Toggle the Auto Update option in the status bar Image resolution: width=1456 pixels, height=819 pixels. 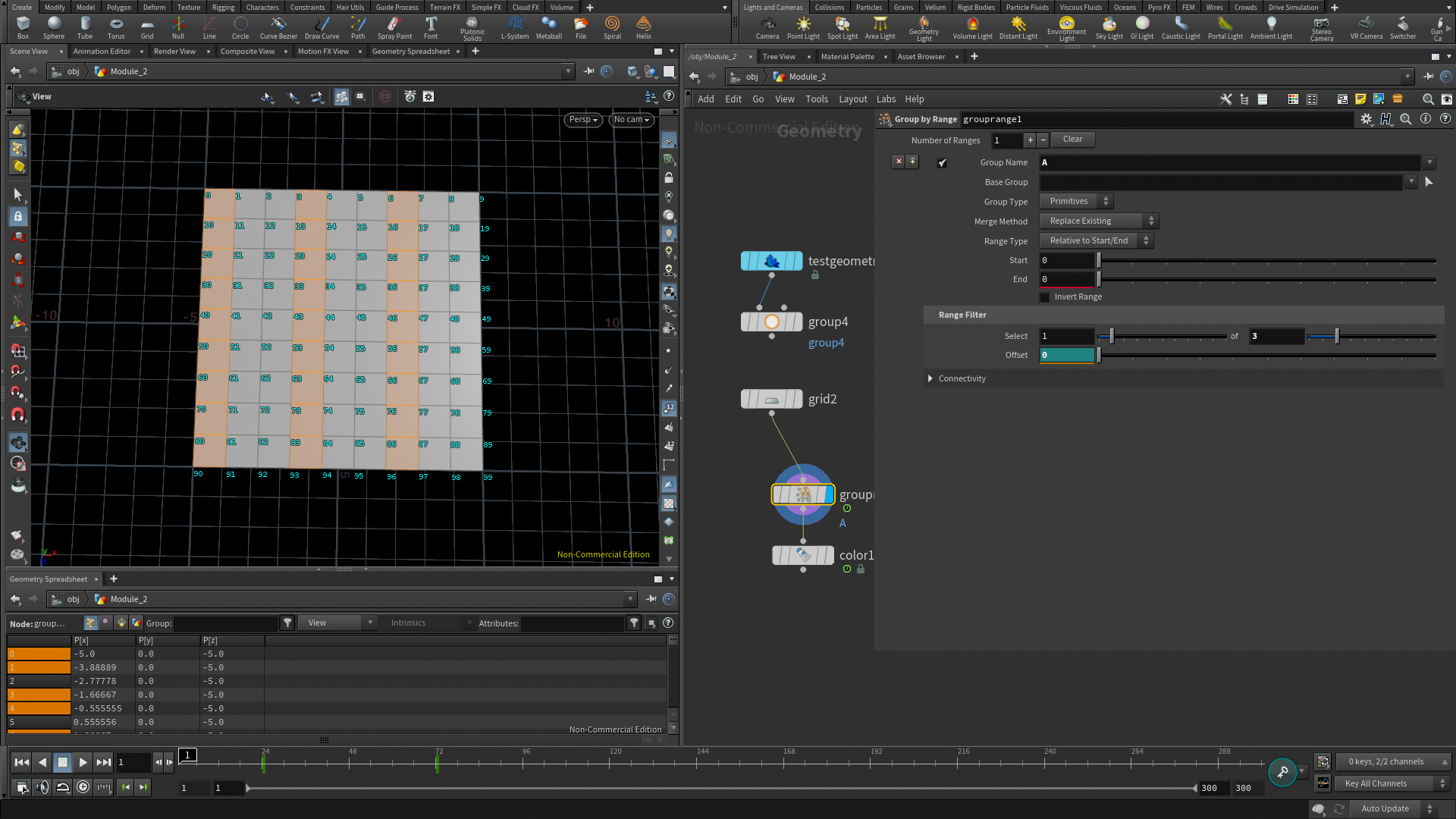(1385, 808)
